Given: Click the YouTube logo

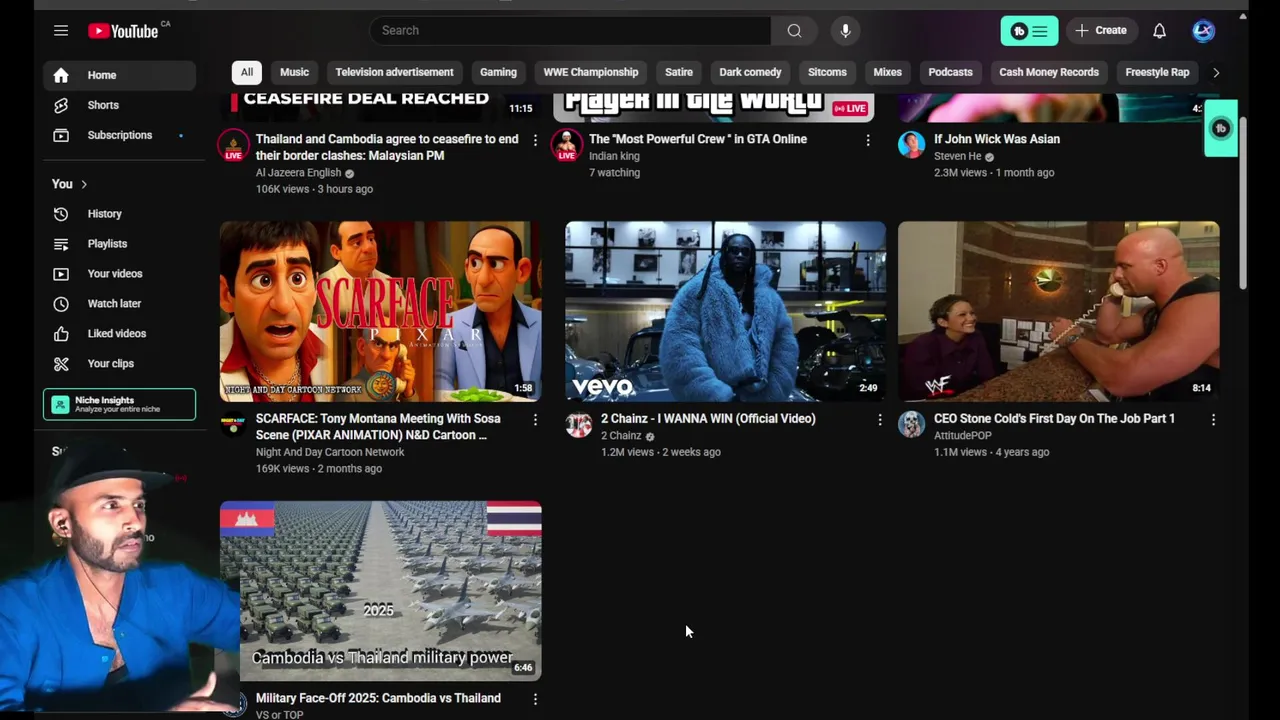Looking at the screenshot, I should pyautogui.click(x=123, y=31).
